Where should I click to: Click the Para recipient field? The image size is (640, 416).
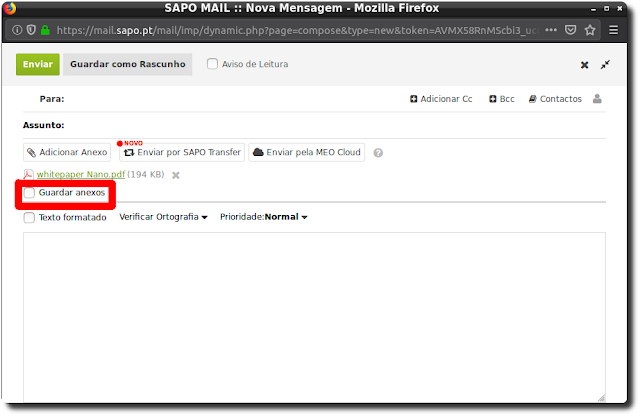pyautogui.click(x=237, y=99)
